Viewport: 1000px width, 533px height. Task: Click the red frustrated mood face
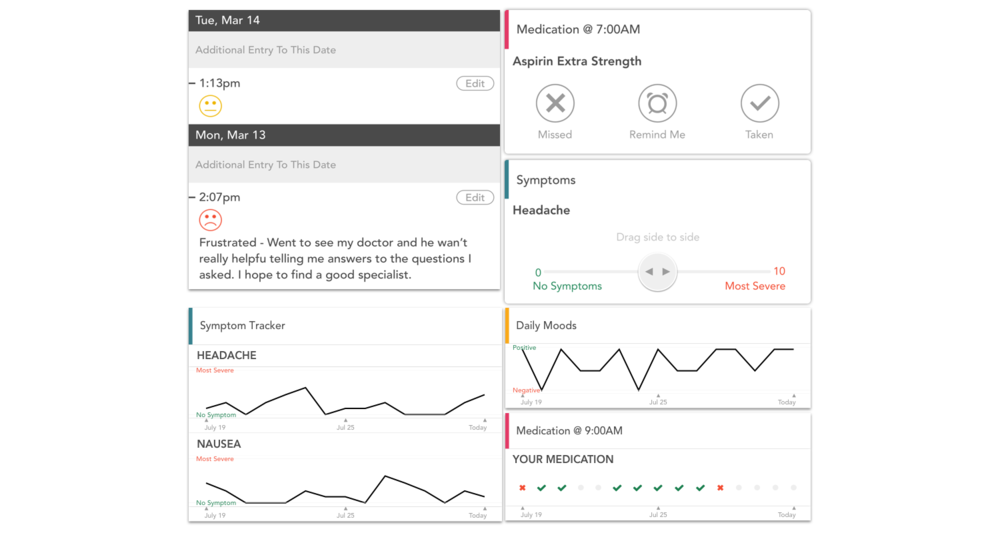coord(210,220)
